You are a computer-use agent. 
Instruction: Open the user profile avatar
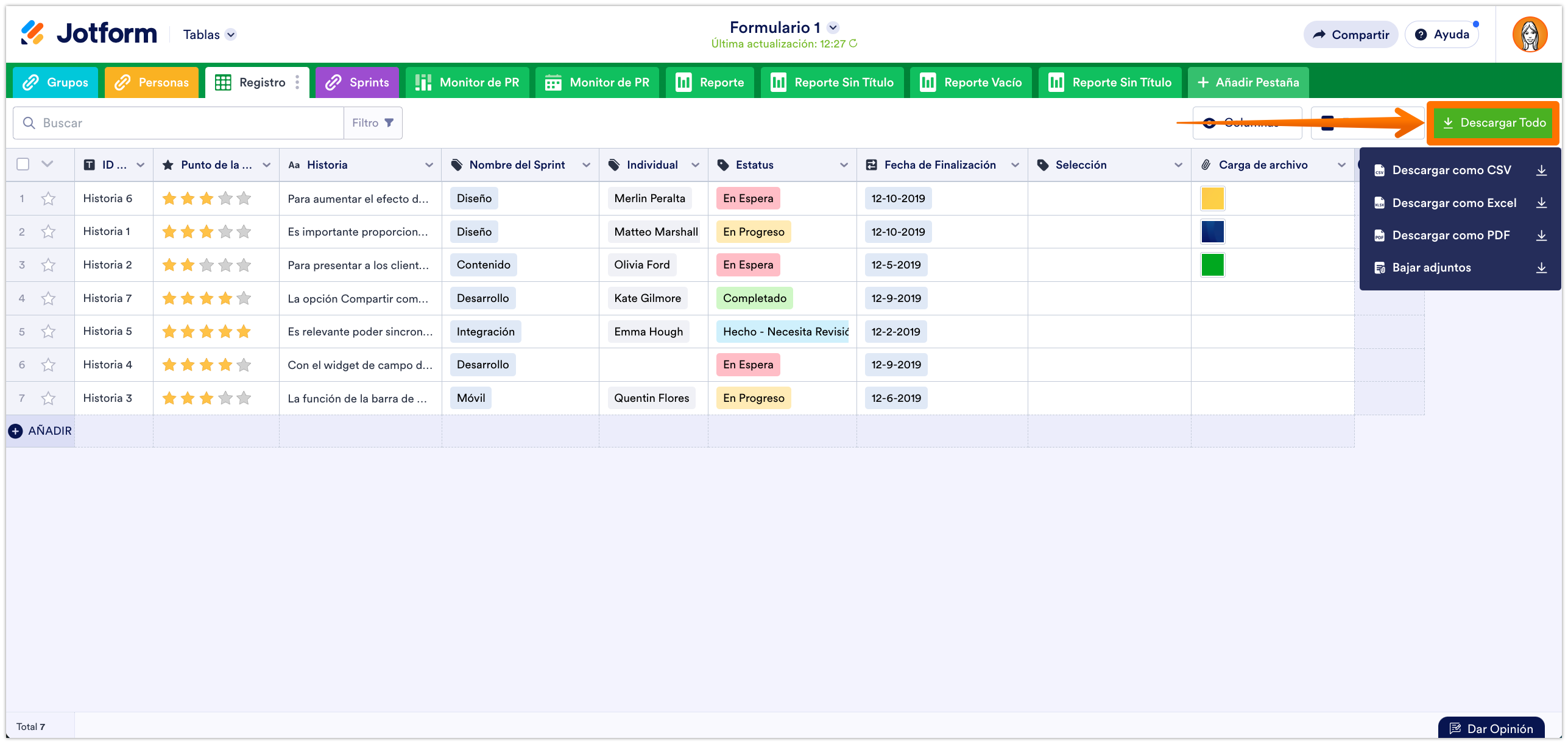[1530, 35]
